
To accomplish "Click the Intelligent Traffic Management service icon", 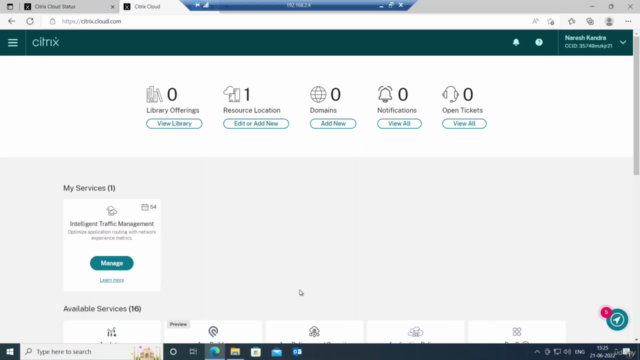I will point(111,211).
